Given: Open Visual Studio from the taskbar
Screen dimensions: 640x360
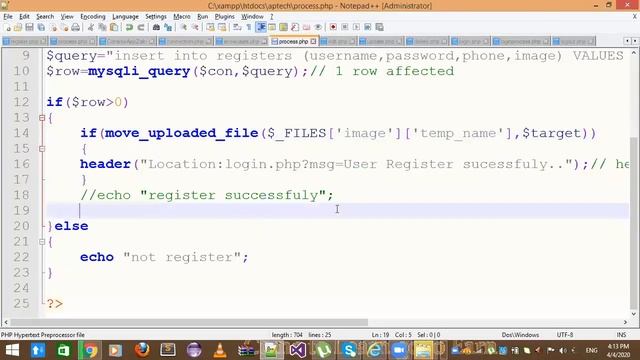Looking at the screenshot, I should 298,350.
